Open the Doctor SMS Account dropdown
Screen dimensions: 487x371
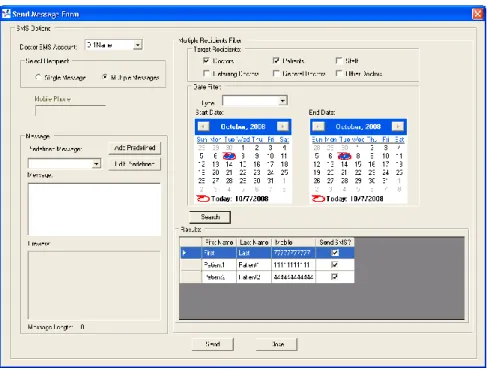pos(138,45)
